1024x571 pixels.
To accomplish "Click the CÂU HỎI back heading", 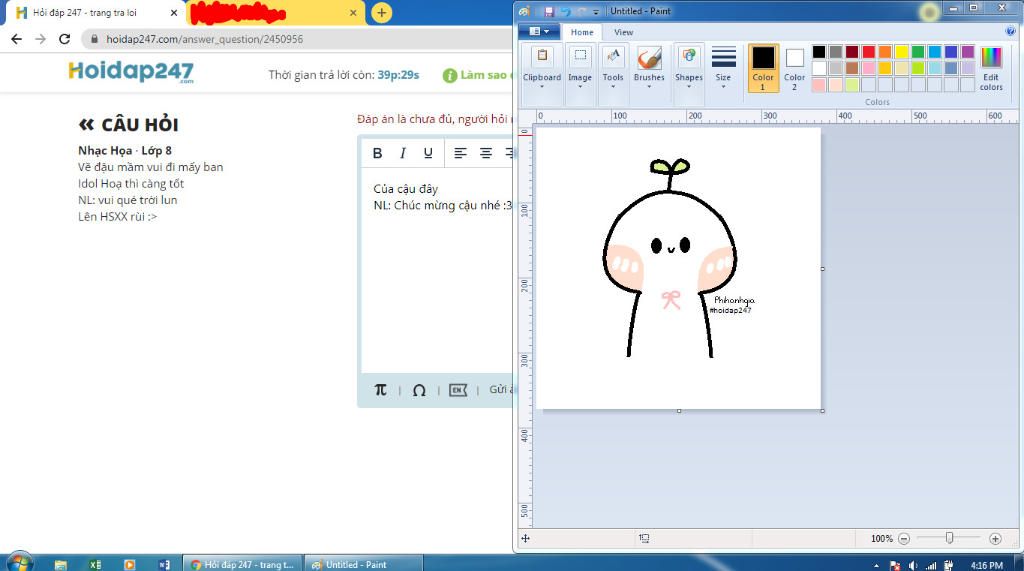I will point(128,124).
